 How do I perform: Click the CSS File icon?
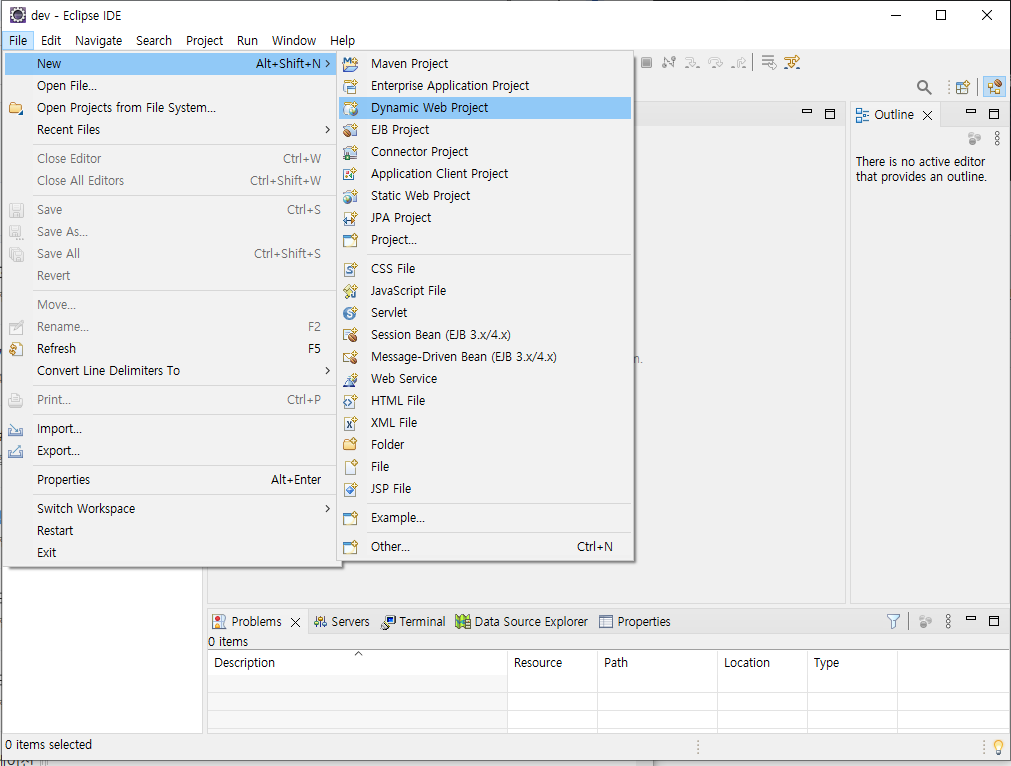coord(350,269)
